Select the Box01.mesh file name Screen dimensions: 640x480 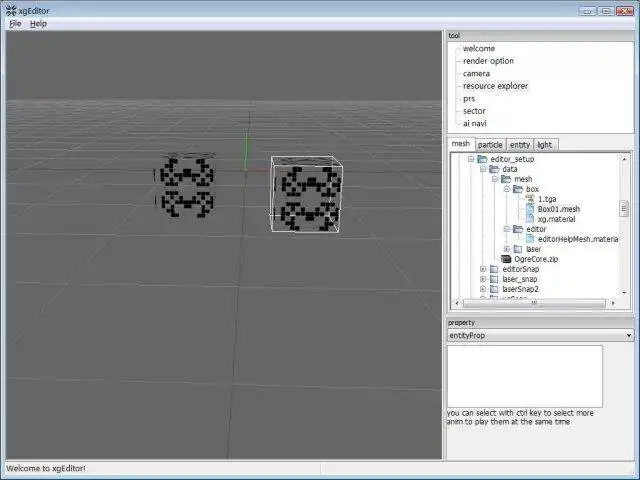point(559,209)
